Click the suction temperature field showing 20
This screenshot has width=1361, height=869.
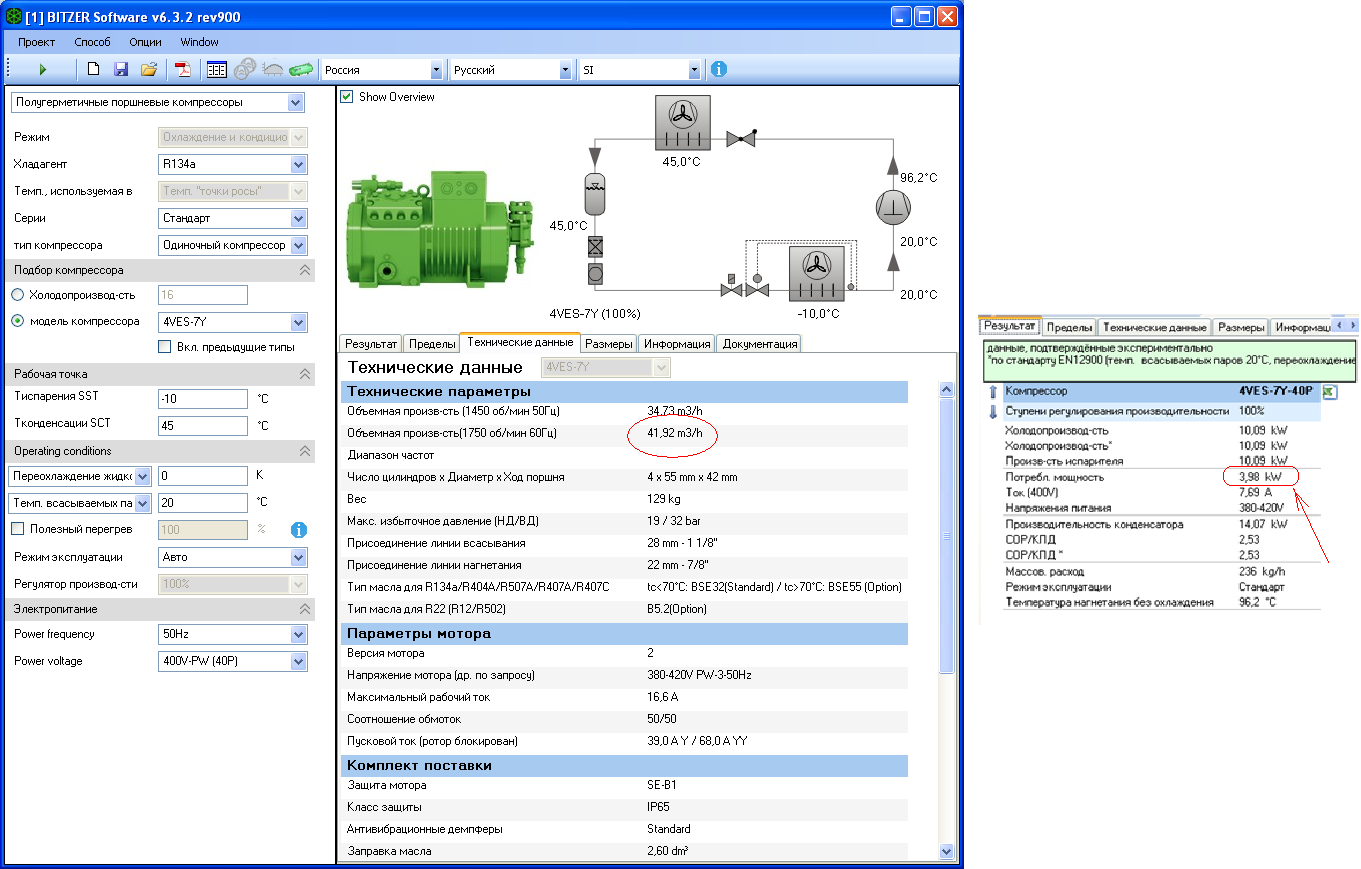click(x=203, y=503)
